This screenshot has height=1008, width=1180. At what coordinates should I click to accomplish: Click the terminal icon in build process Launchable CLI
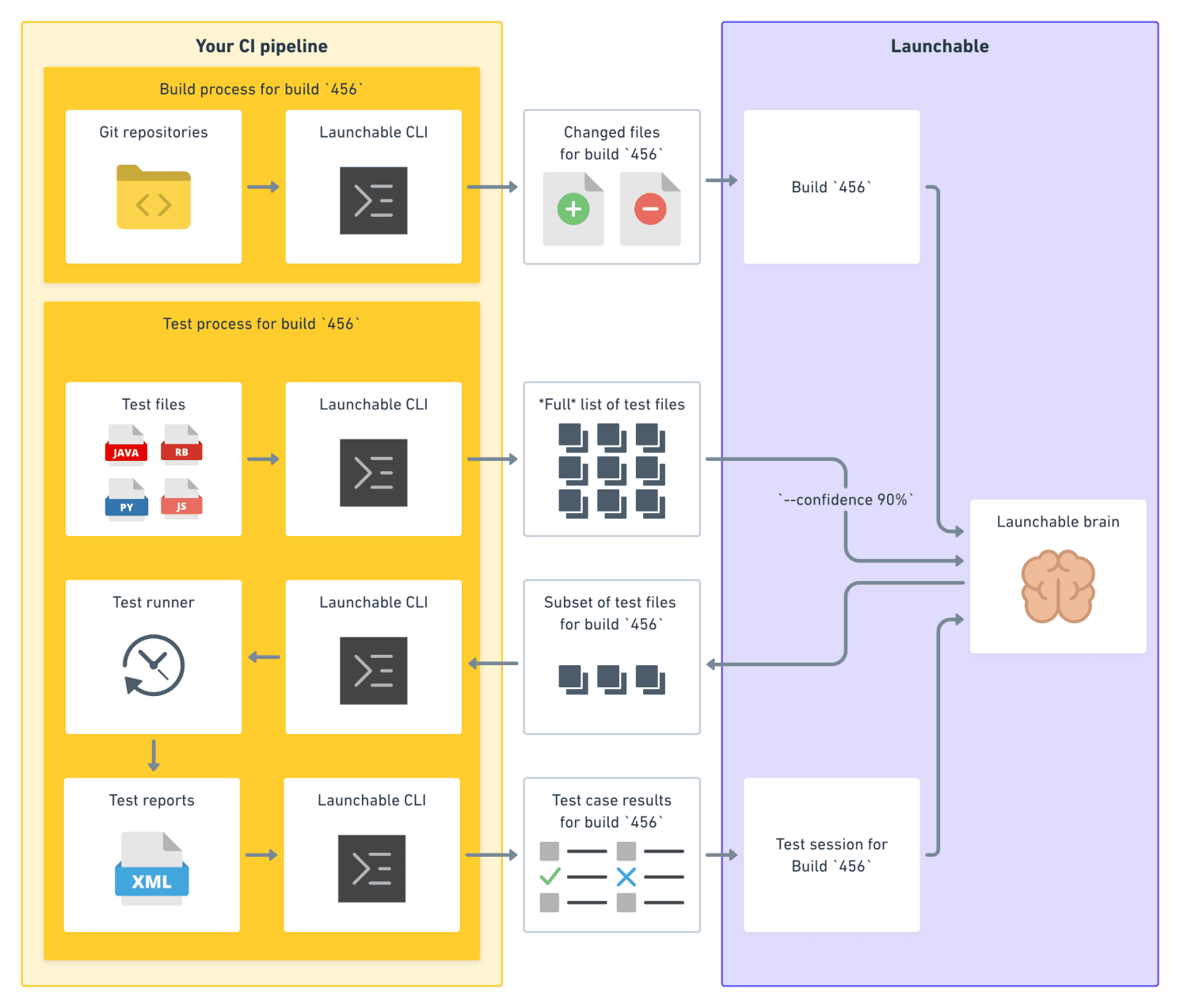coord(374,200)
